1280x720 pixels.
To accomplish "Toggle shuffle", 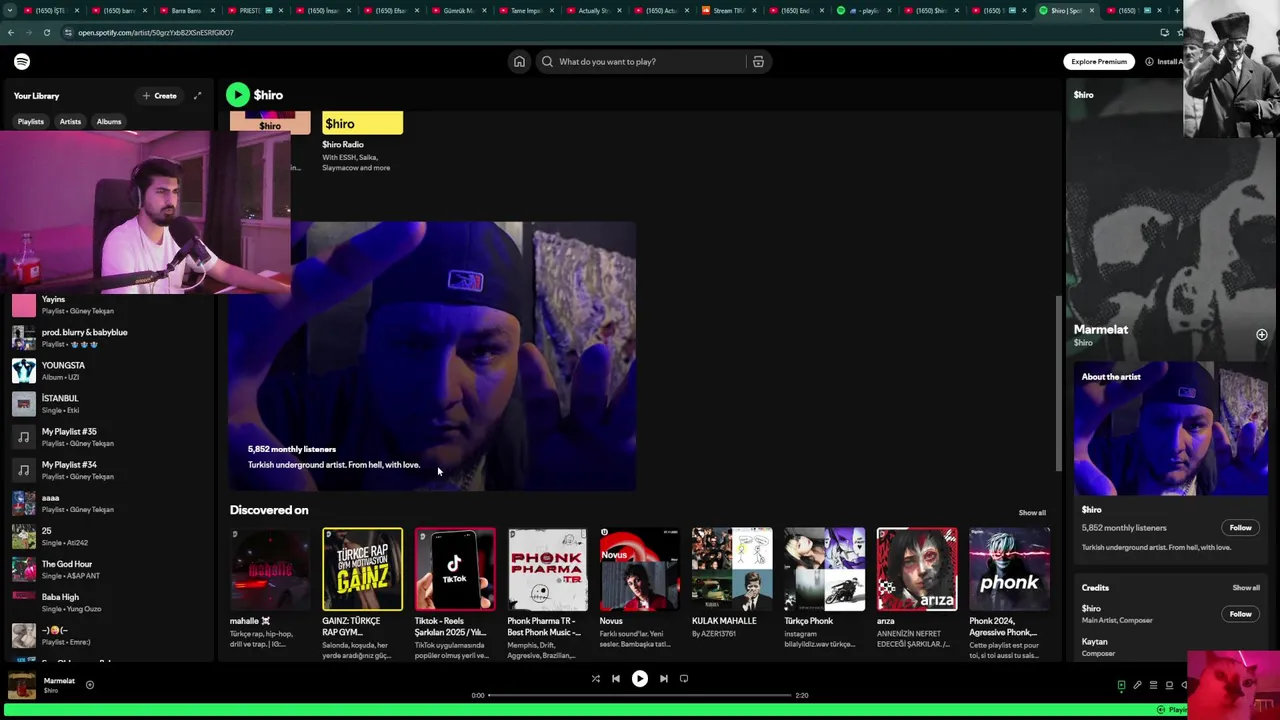I will tap(595, 679).
